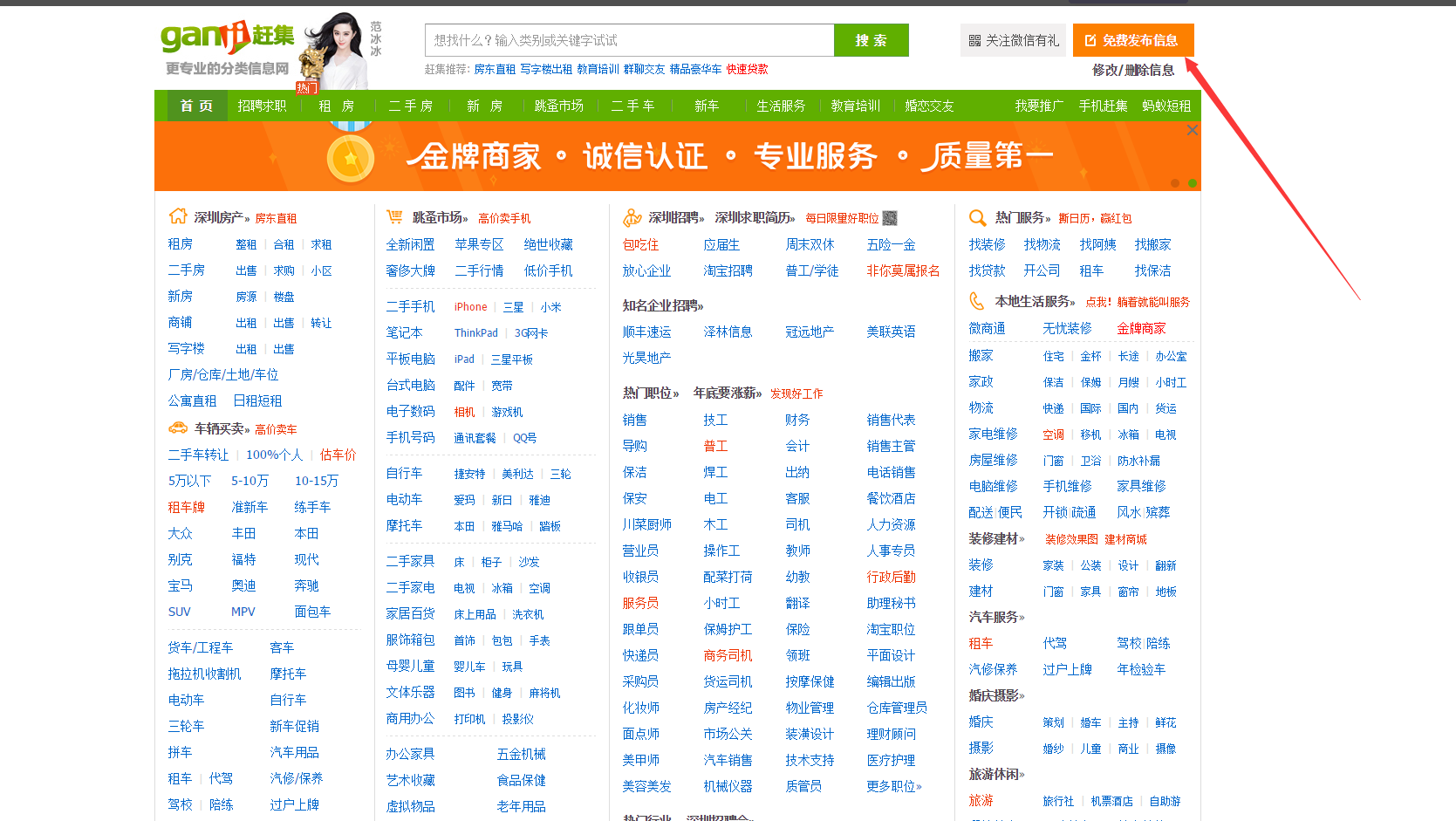Select the green carousel dot on banner
The height and width of the screenshot is (821, 1456).
pyautogui.click(x=1193, y=182)
